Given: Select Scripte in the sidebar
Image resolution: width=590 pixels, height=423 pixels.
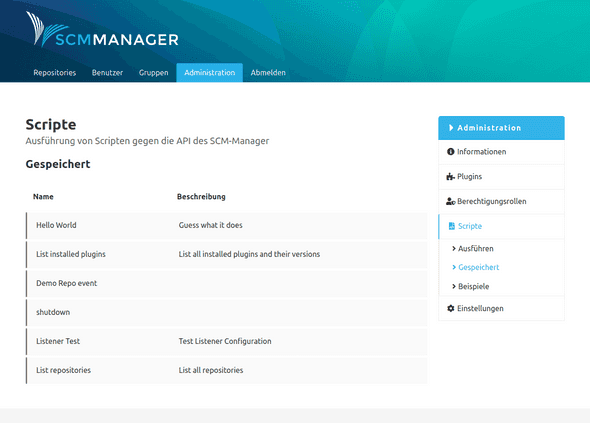Looking at the screenshot, I should click(x=501, y=226).
